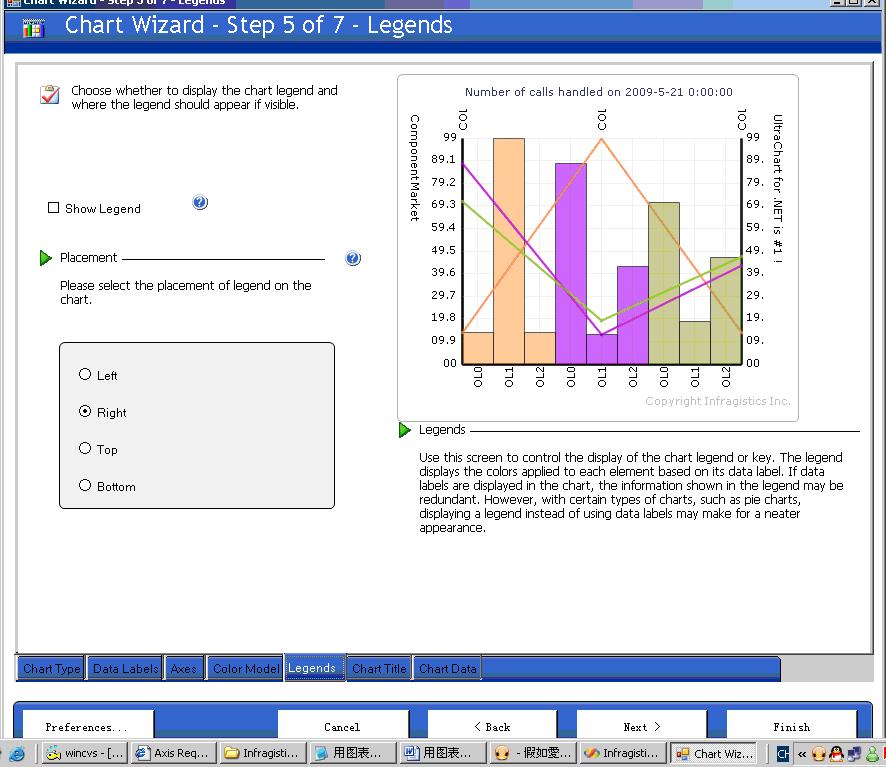Switch to the Legends tab
This screenshot has width=886, height=767.
pos(314,668)
